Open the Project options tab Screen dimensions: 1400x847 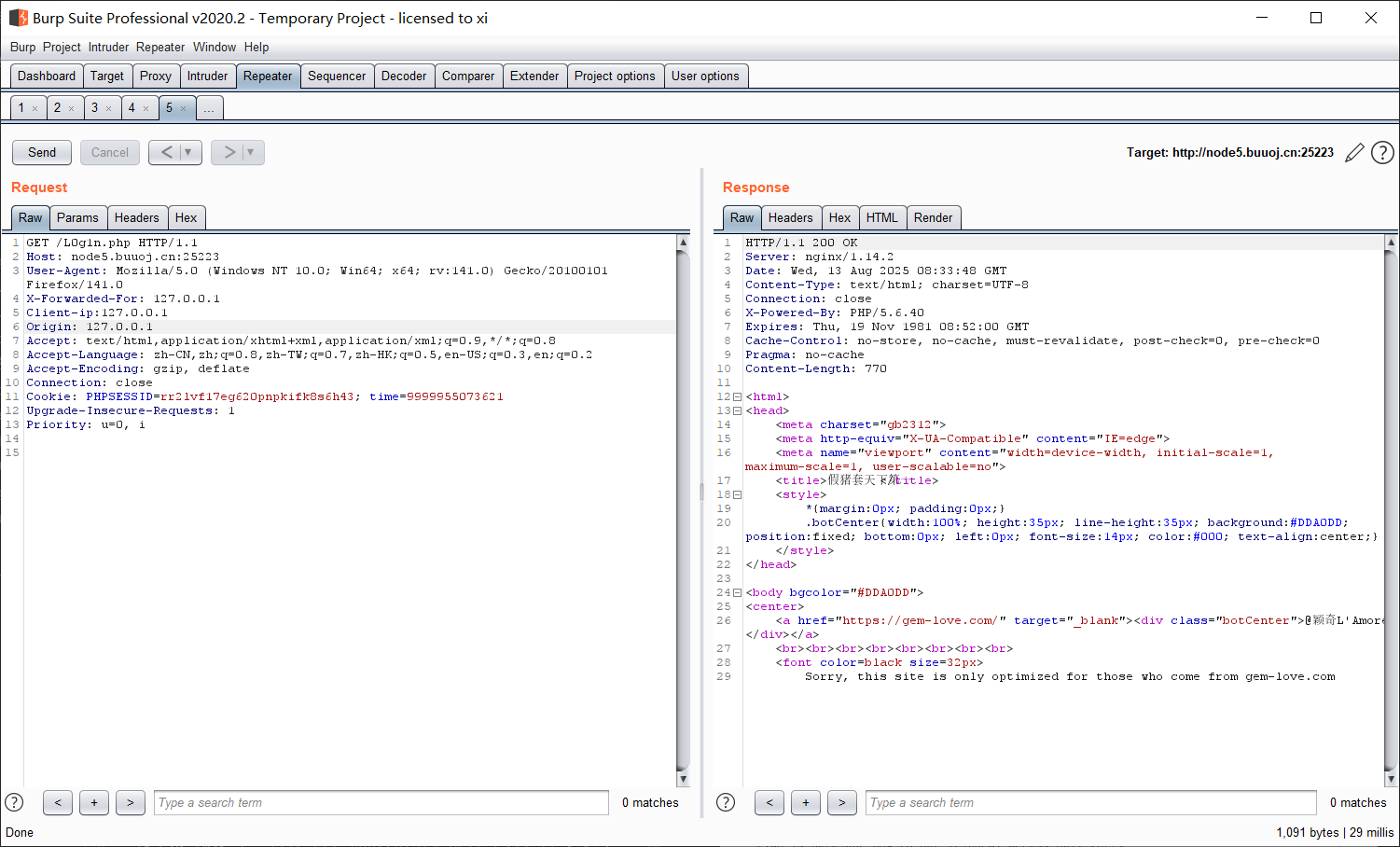pos(615,76)
